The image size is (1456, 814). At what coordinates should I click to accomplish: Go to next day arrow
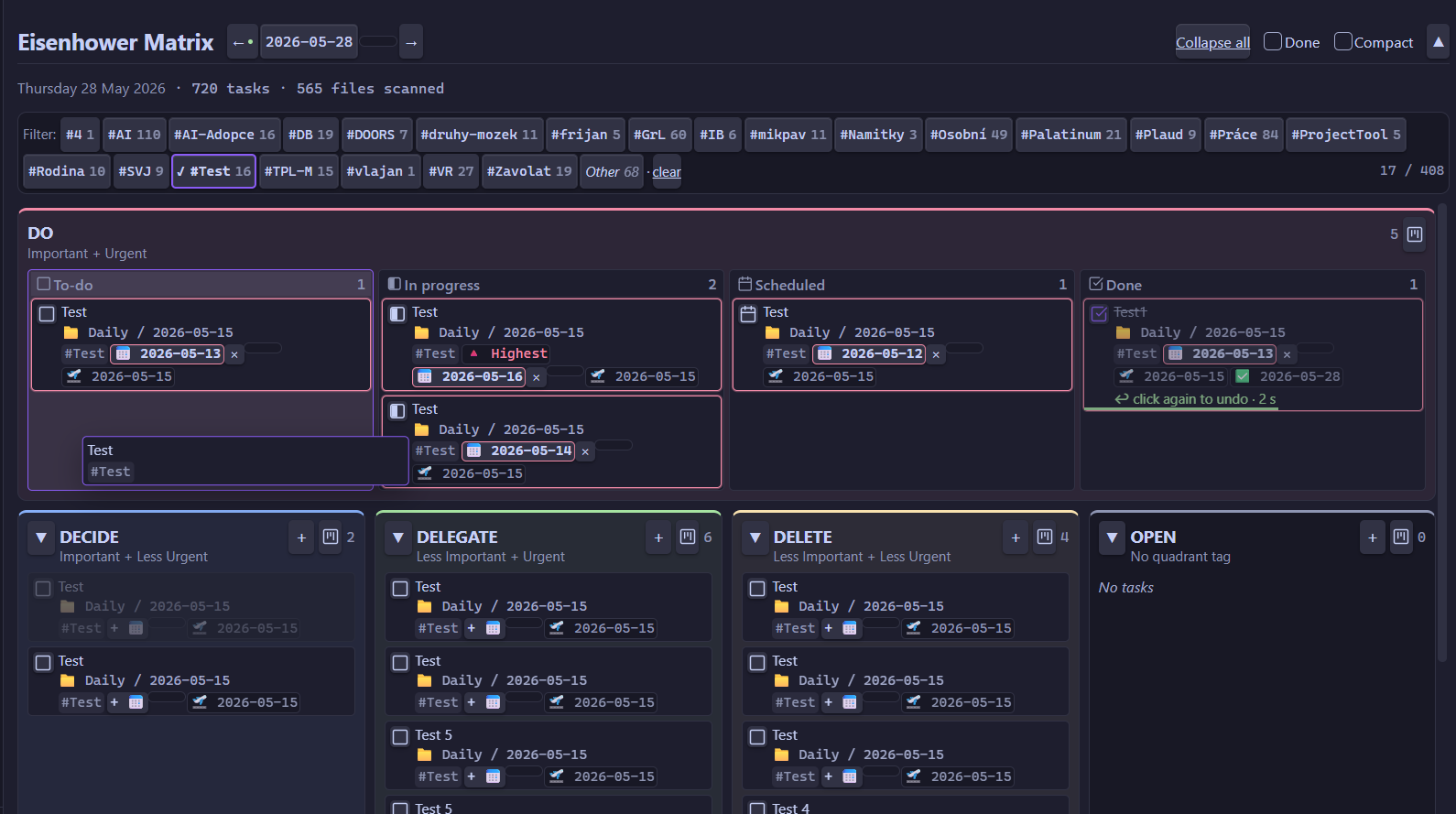[411, 42]
